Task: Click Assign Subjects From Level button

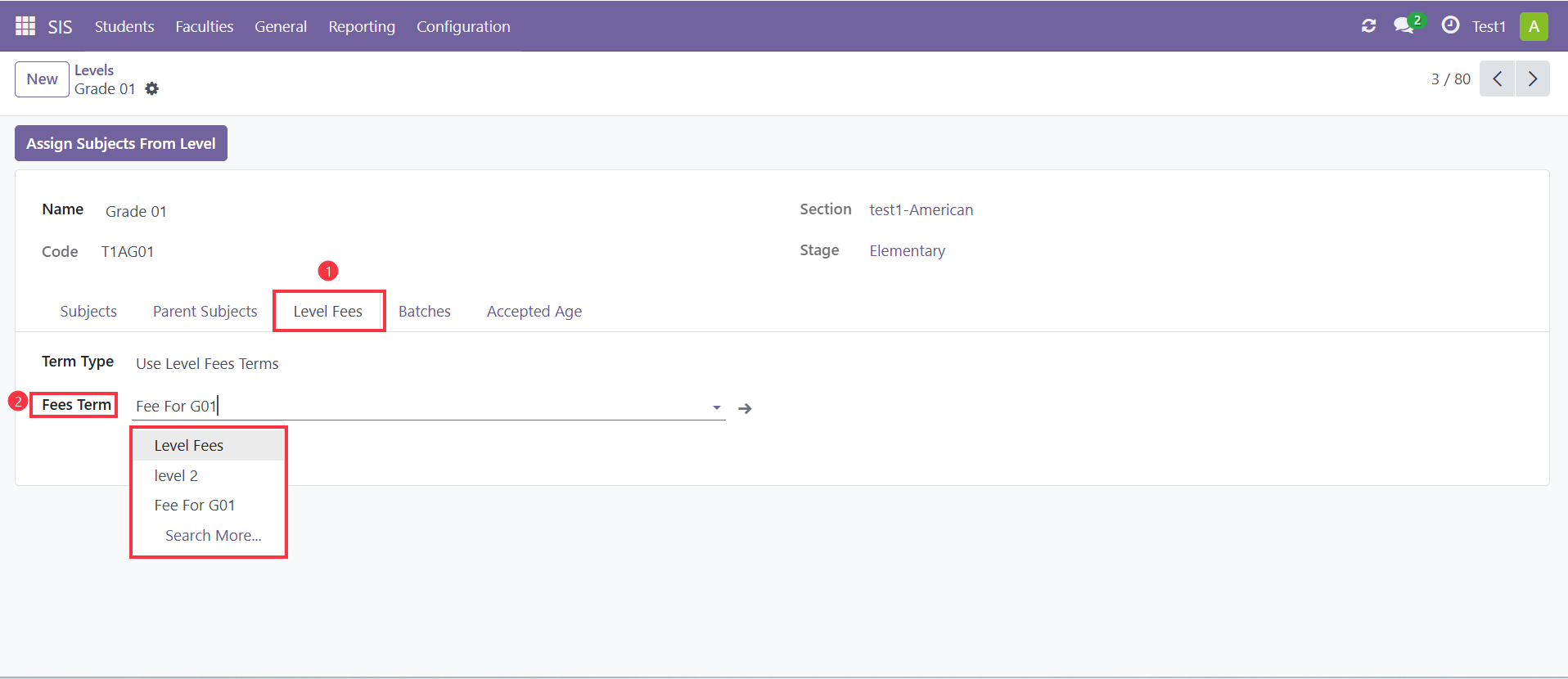Action: pyautogui.click(x=121, y=143)
